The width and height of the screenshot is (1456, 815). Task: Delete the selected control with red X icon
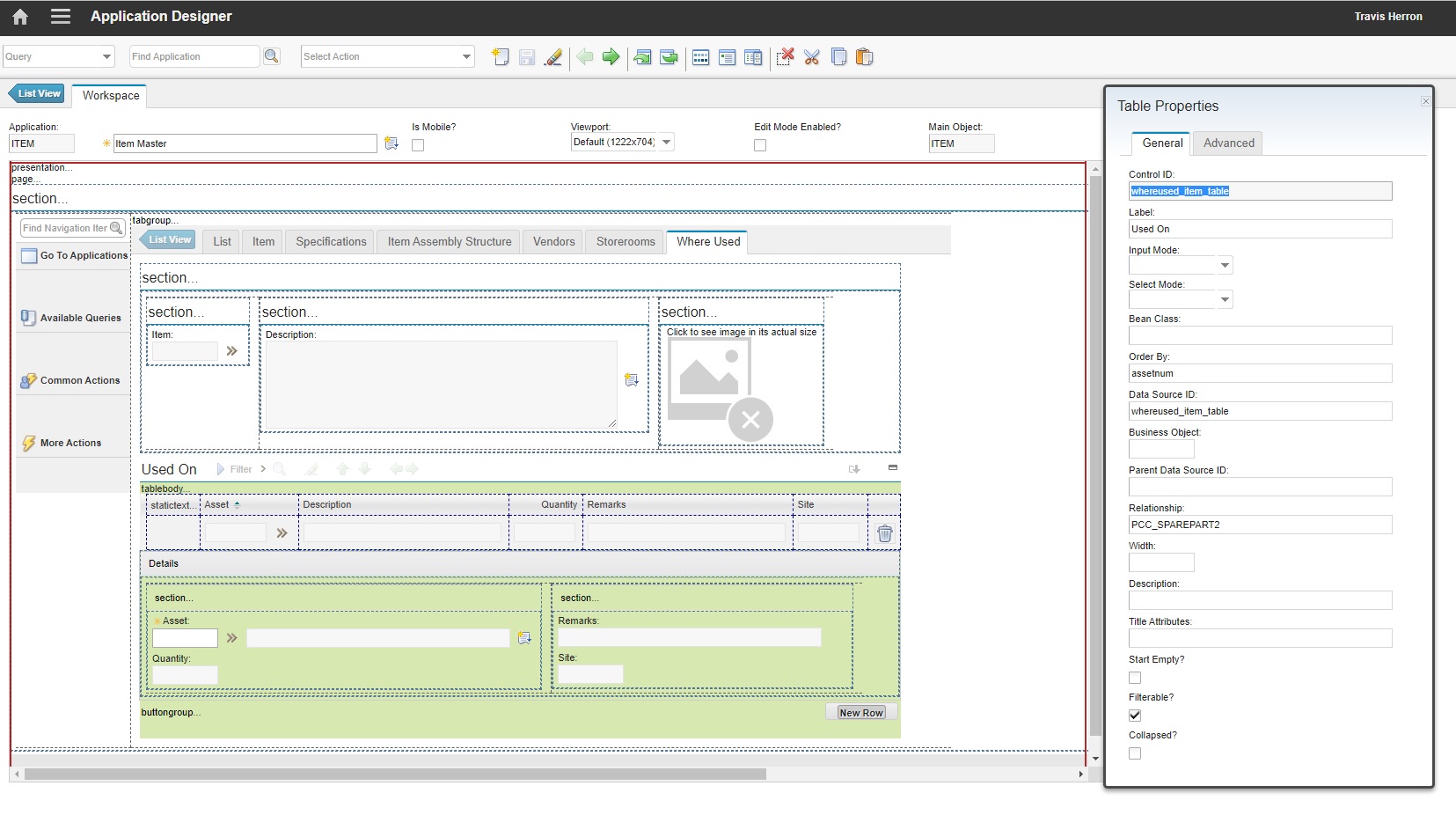tap(784, 57)
